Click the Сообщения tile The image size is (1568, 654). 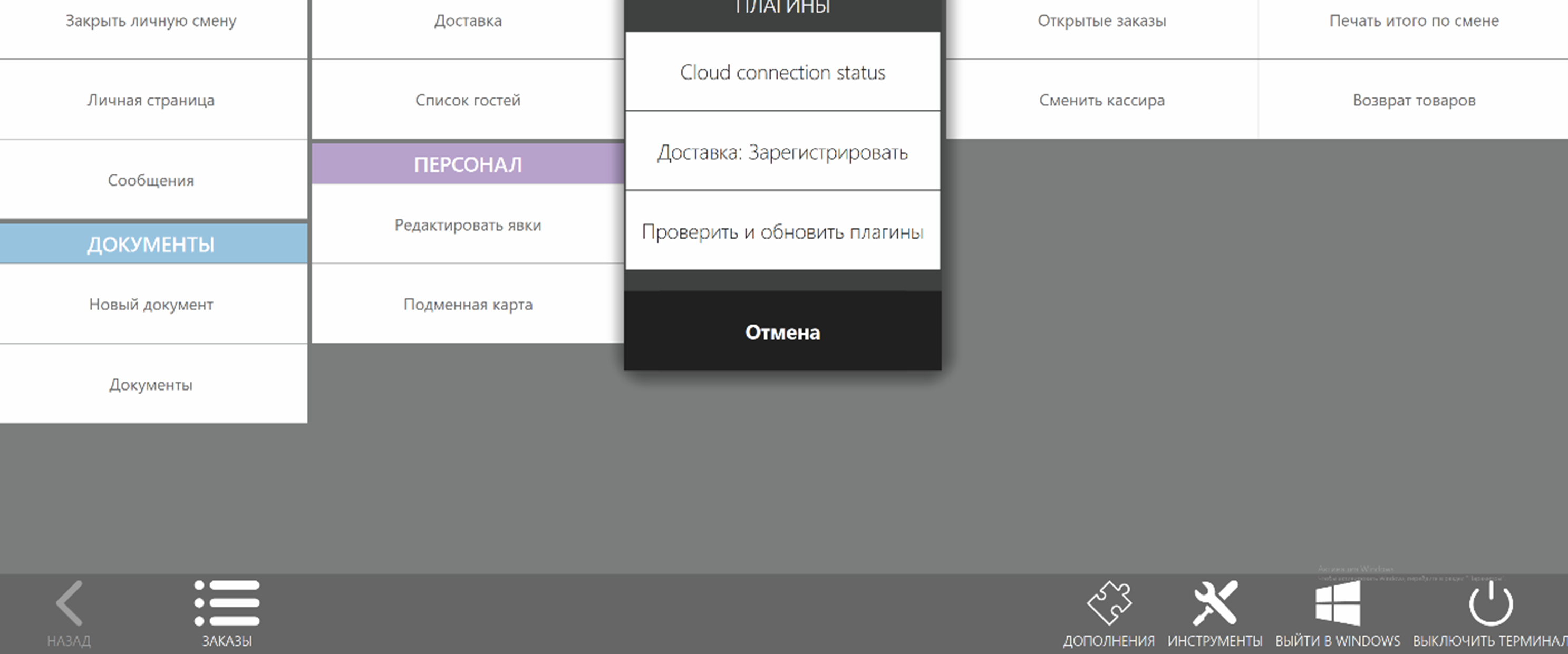click(151, 181)
